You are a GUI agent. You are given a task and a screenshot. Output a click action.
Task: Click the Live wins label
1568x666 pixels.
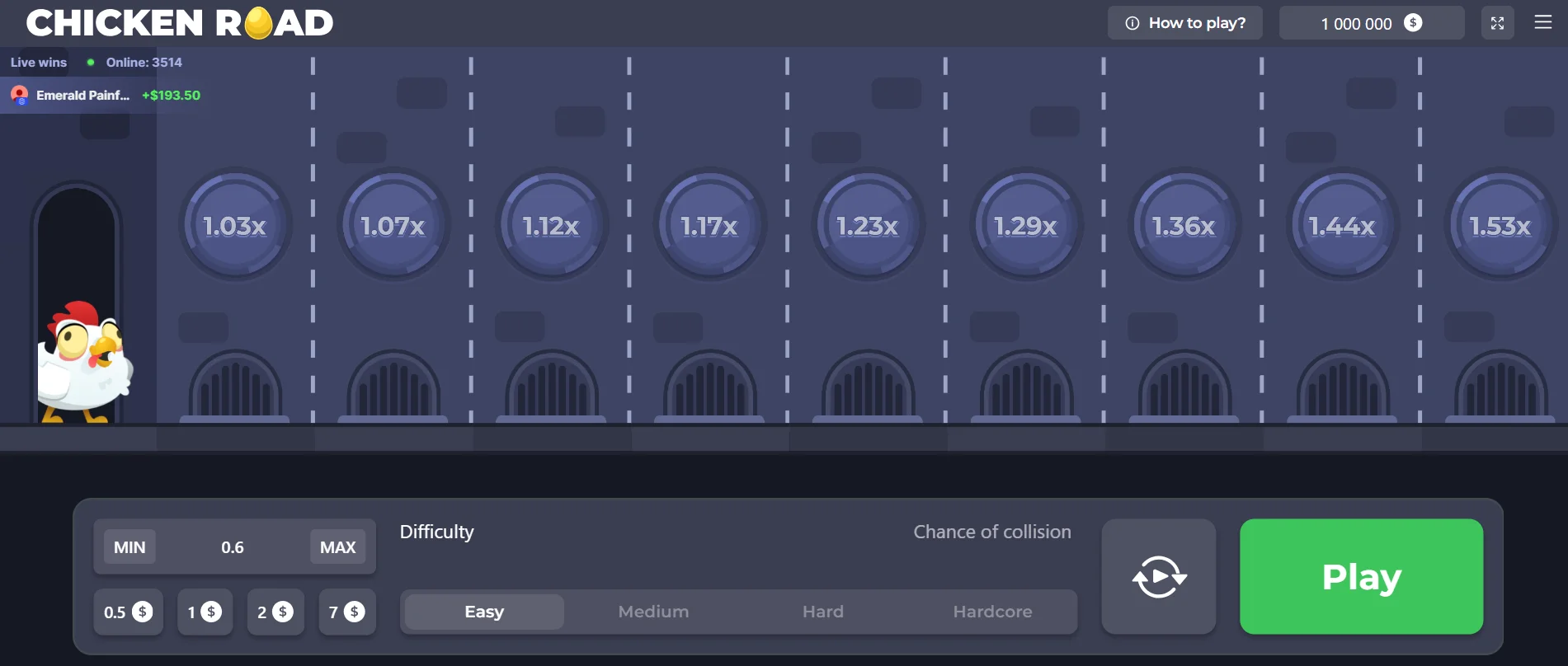click(39, 63)
